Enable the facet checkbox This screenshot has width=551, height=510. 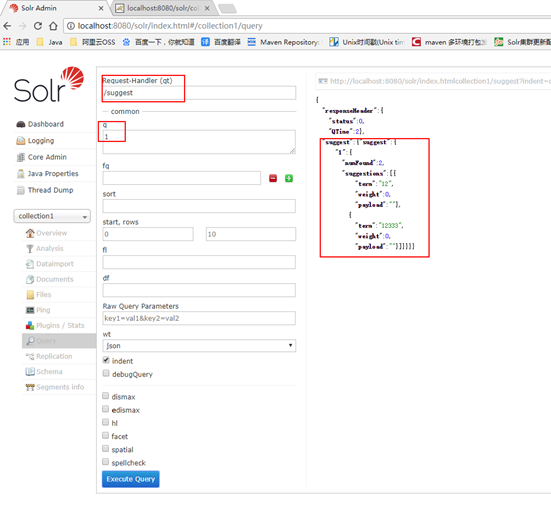tap(105, 436)
